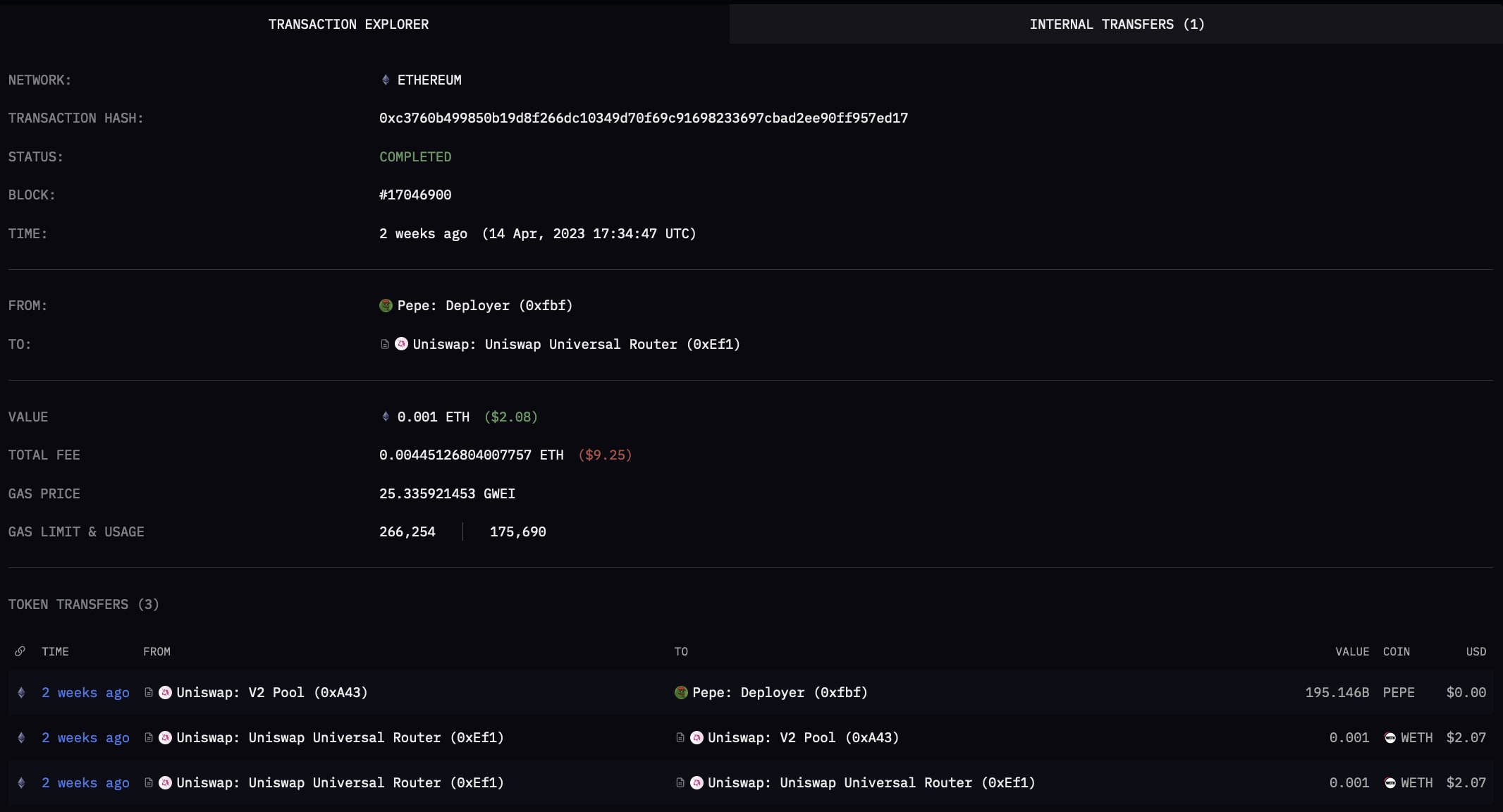The width and height of the screenshot is (1503, 812).
Task: Sort by the TO column header
Action: click(x=681, y=651)
